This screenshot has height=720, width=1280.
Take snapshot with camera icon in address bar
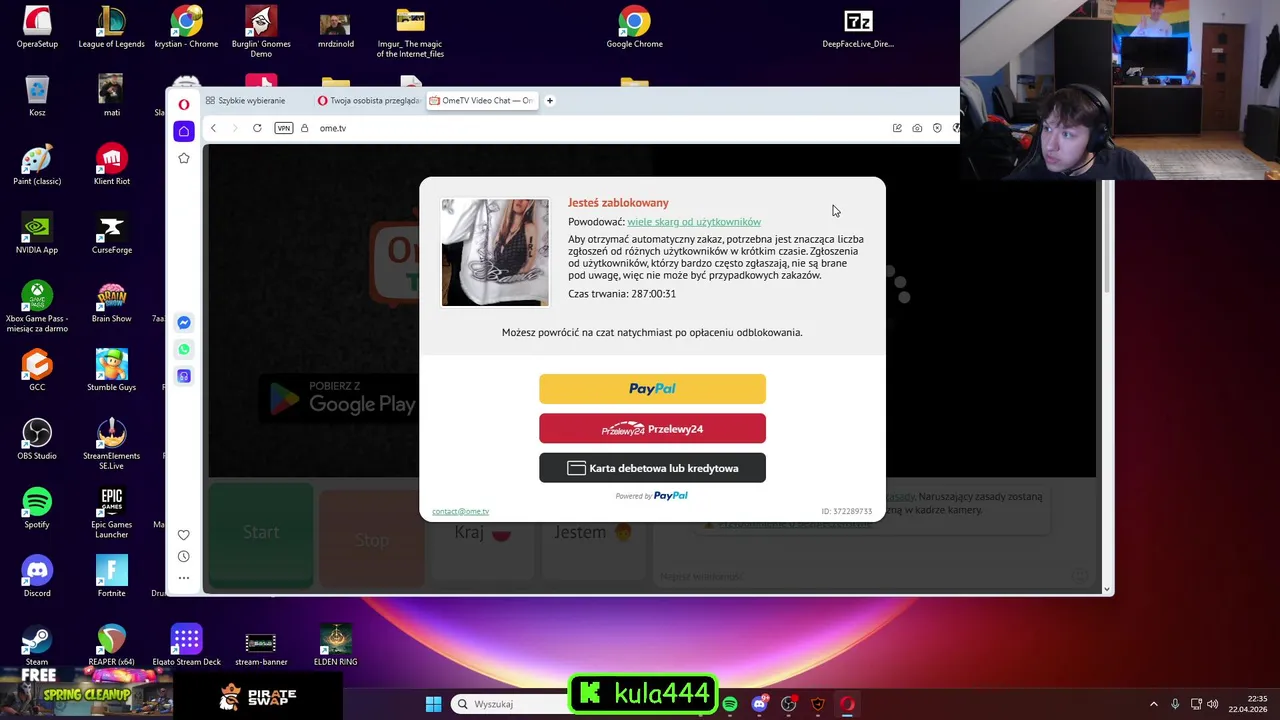[x=917, y=128]
